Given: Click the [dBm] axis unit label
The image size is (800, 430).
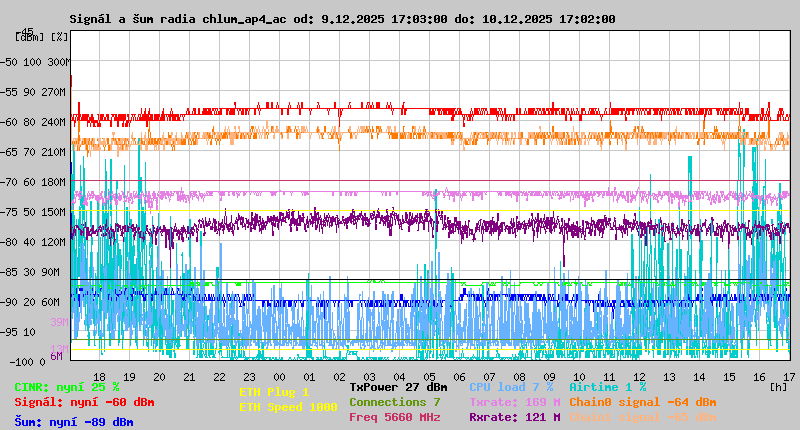Looking at the screenshot, I should point(28,37).
